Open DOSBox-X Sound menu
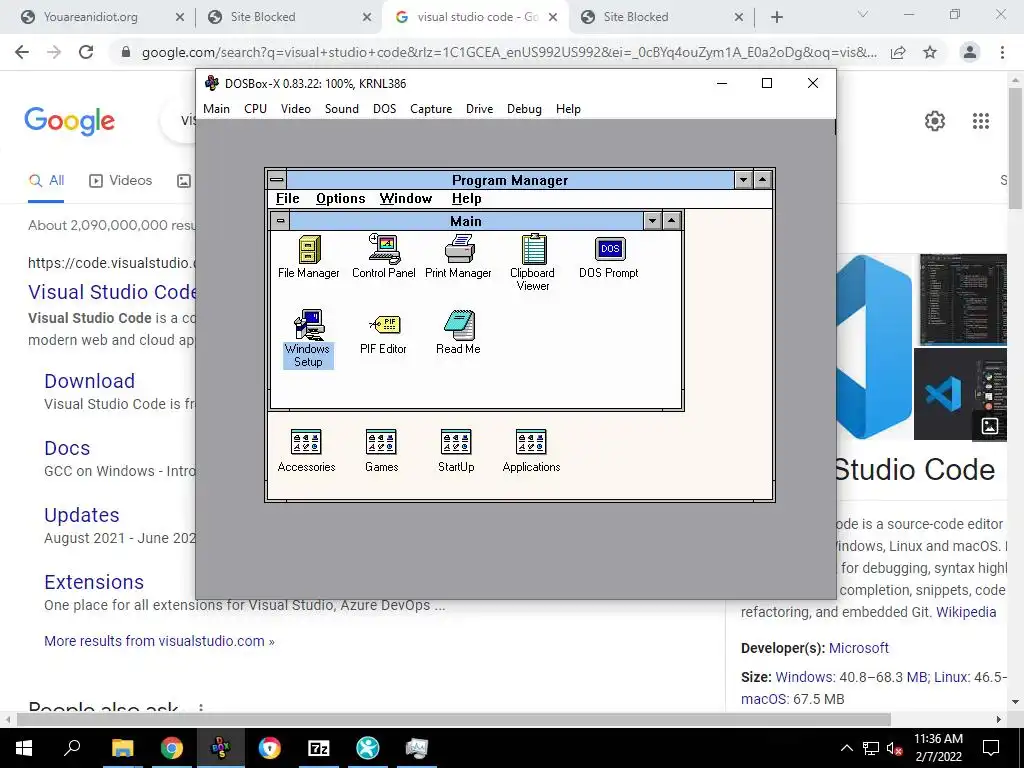 coord(342,109)
